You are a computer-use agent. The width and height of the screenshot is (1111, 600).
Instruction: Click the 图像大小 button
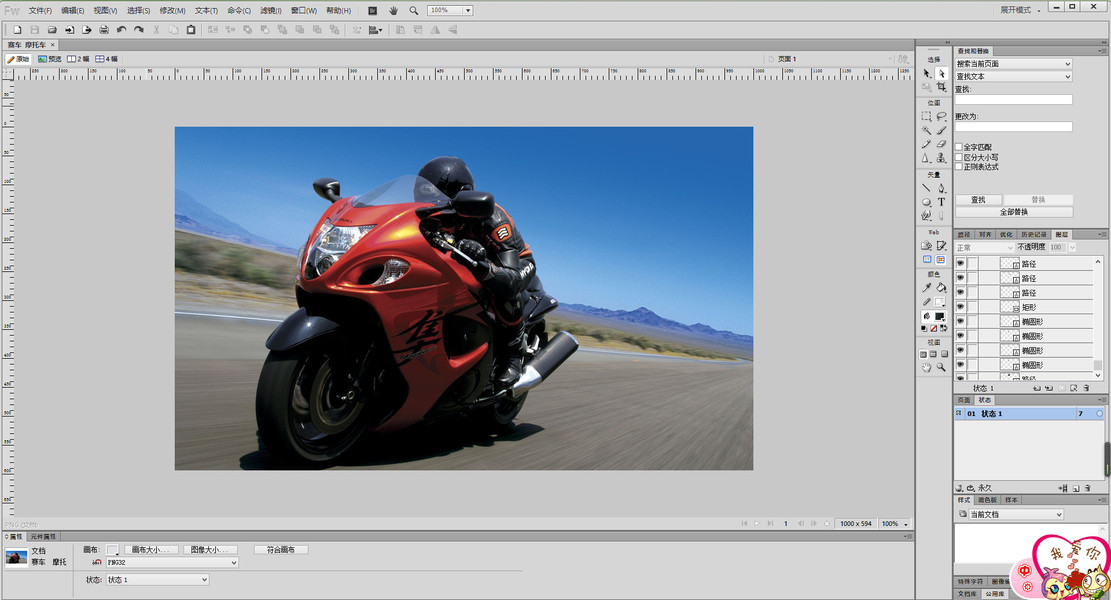(x=210, y=550)
